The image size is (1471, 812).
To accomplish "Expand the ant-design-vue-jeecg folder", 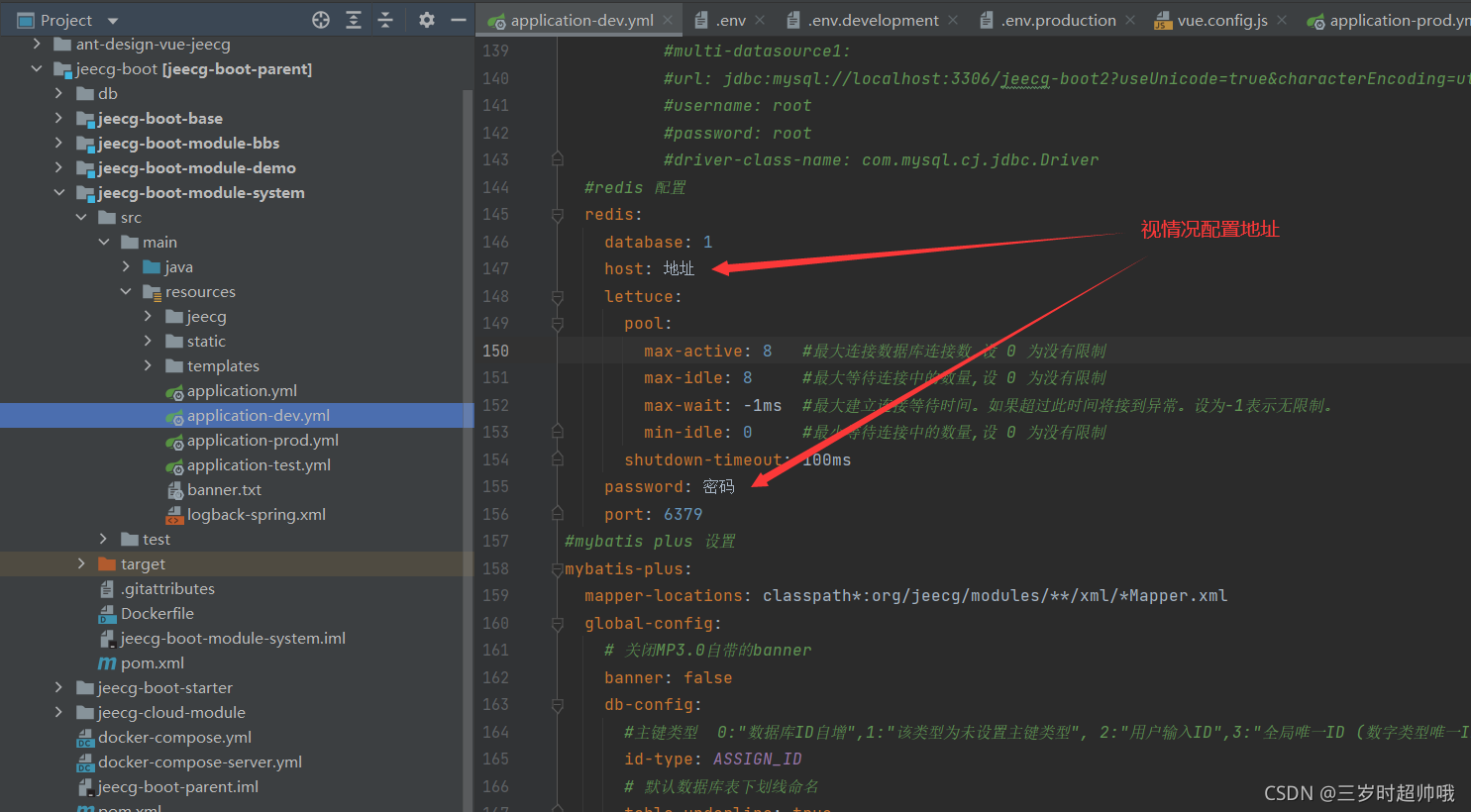I will coord(37,44).
